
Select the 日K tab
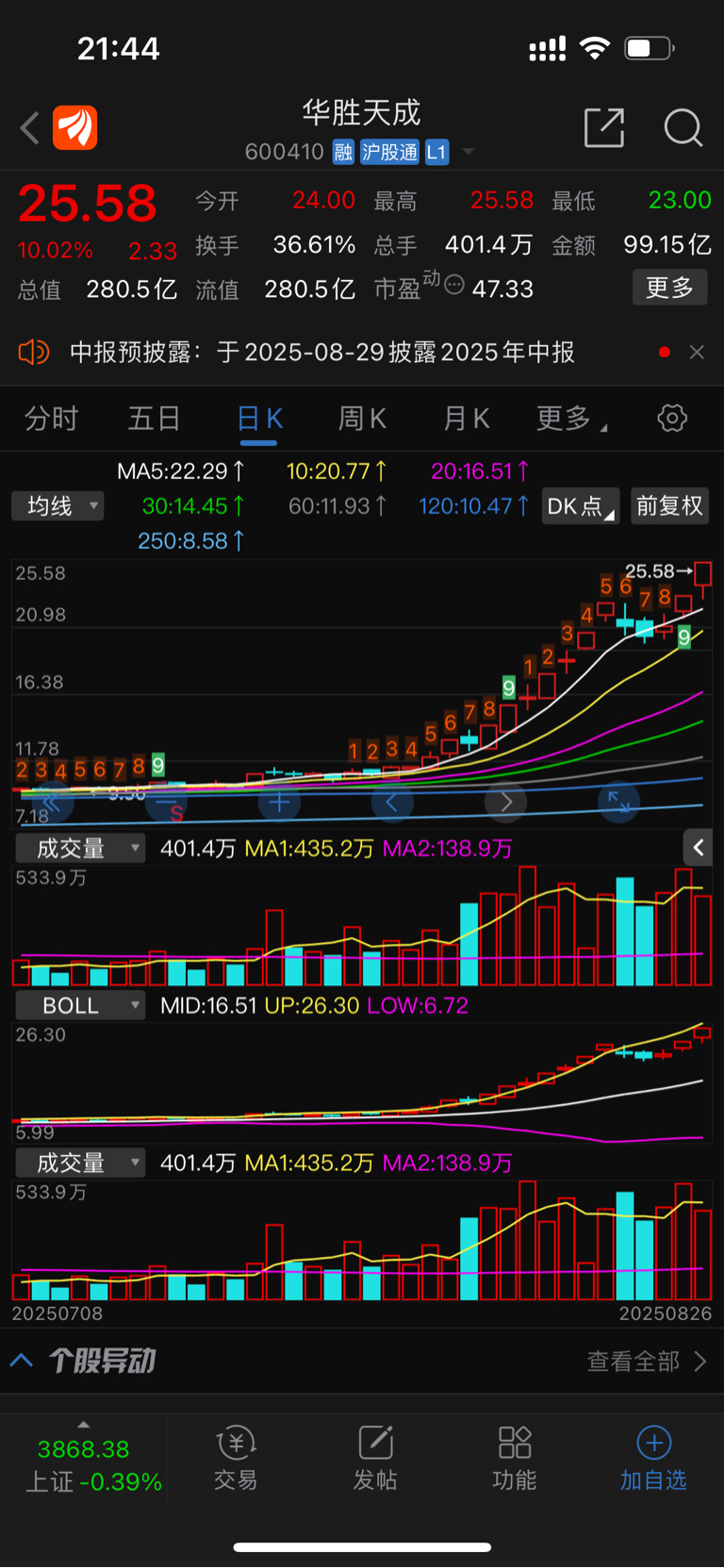pos(259,418)
